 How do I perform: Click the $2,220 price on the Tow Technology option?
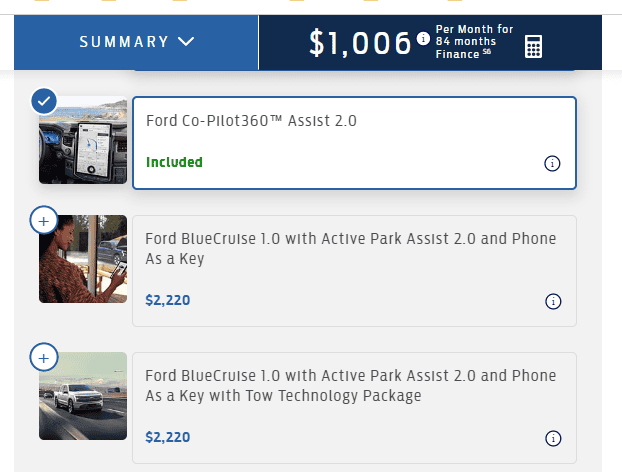click(168, 437)
